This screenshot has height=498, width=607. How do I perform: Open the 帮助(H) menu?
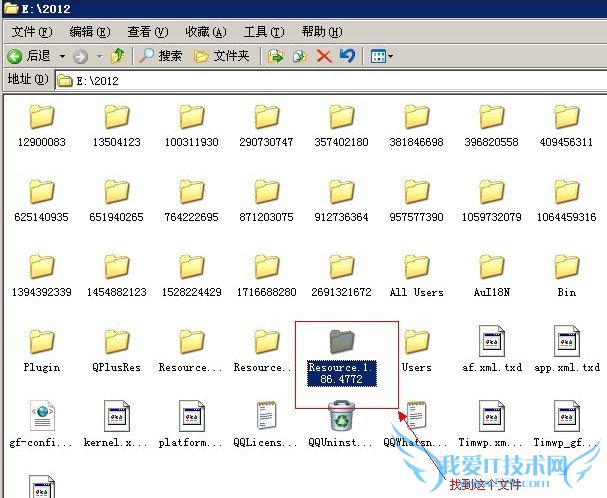pyautogui.click(x=322, y=32)
